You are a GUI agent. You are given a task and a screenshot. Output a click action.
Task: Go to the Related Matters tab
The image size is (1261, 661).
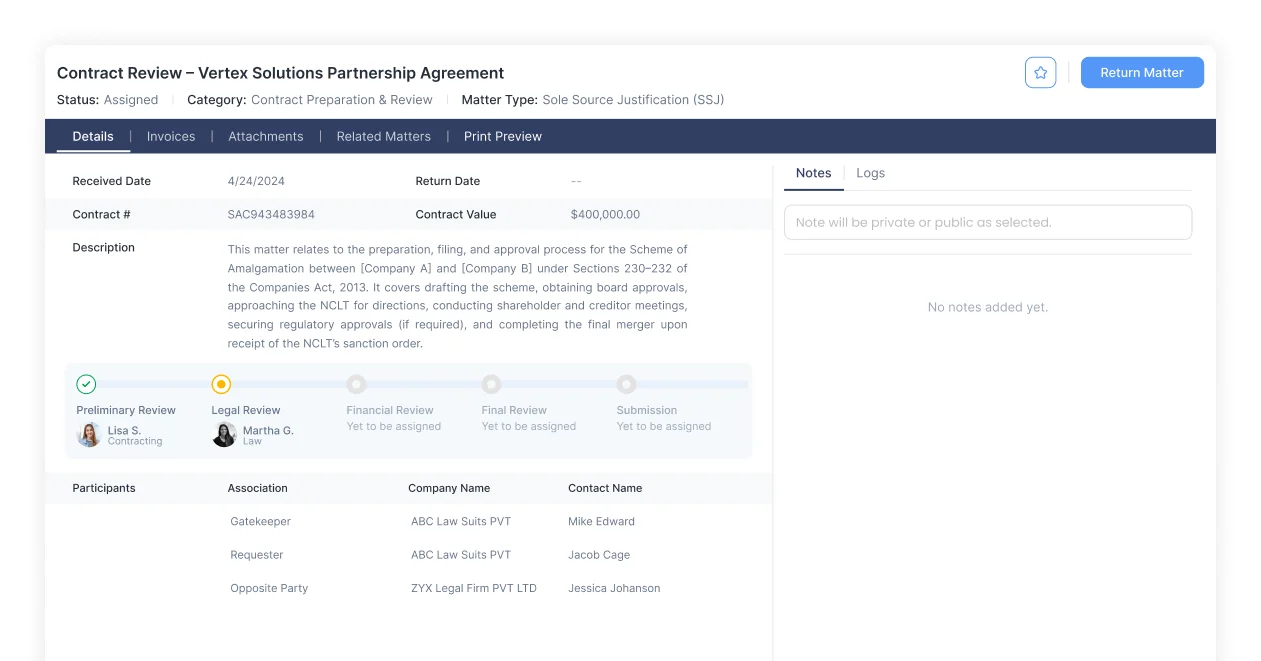384,136
